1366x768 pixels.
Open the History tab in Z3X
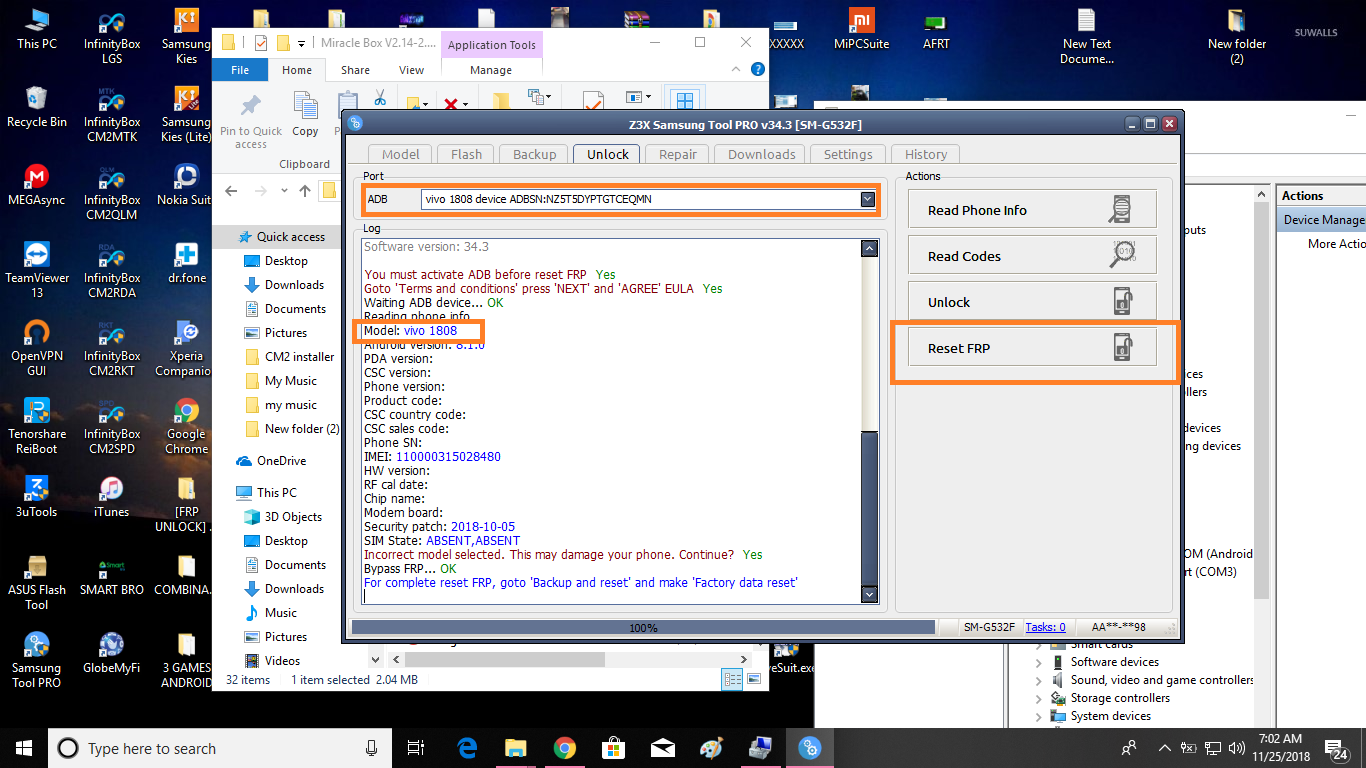pos(926,154)
